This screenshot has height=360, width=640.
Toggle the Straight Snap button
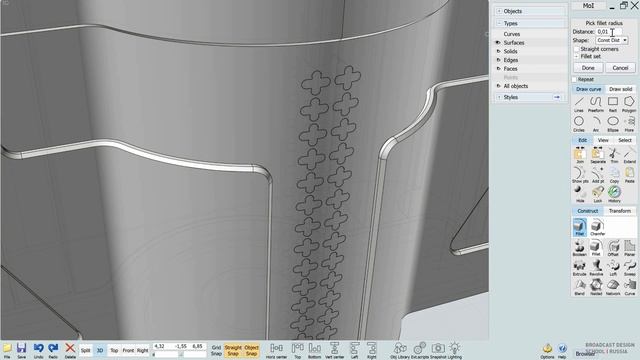click(x=233, y=350)
